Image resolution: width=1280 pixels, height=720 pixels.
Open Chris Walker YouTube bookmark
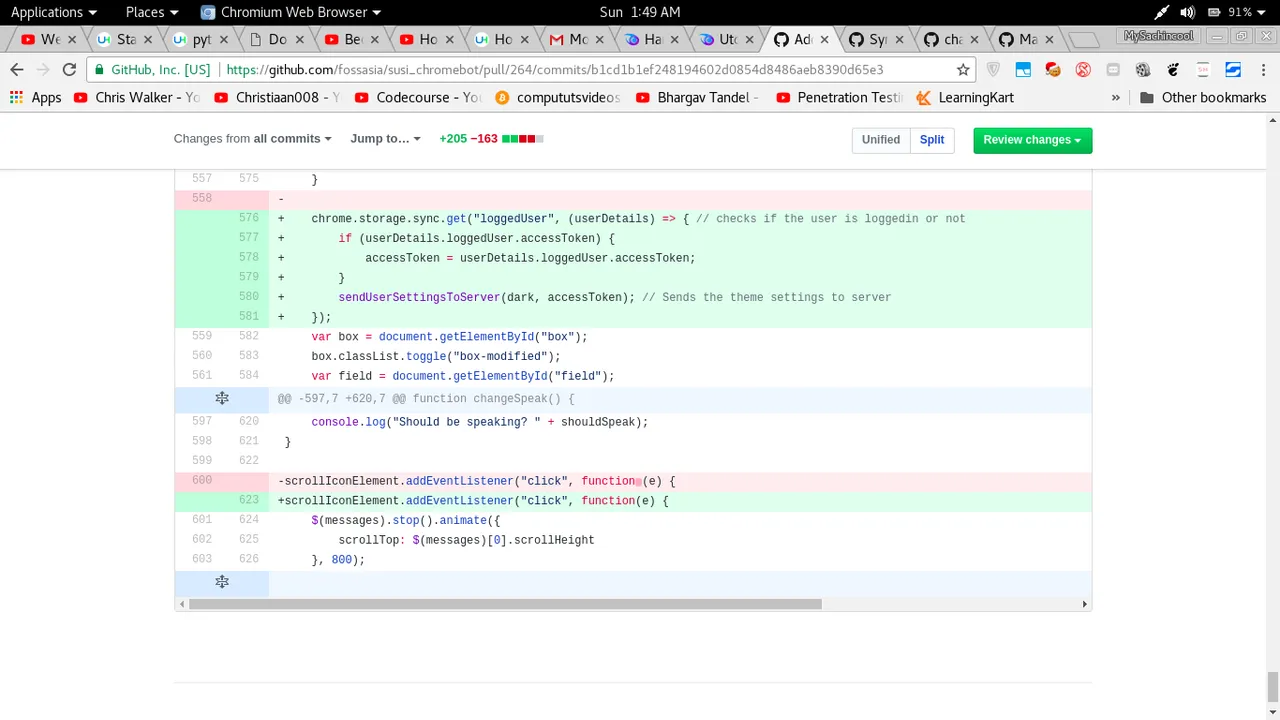pos(136,97)
